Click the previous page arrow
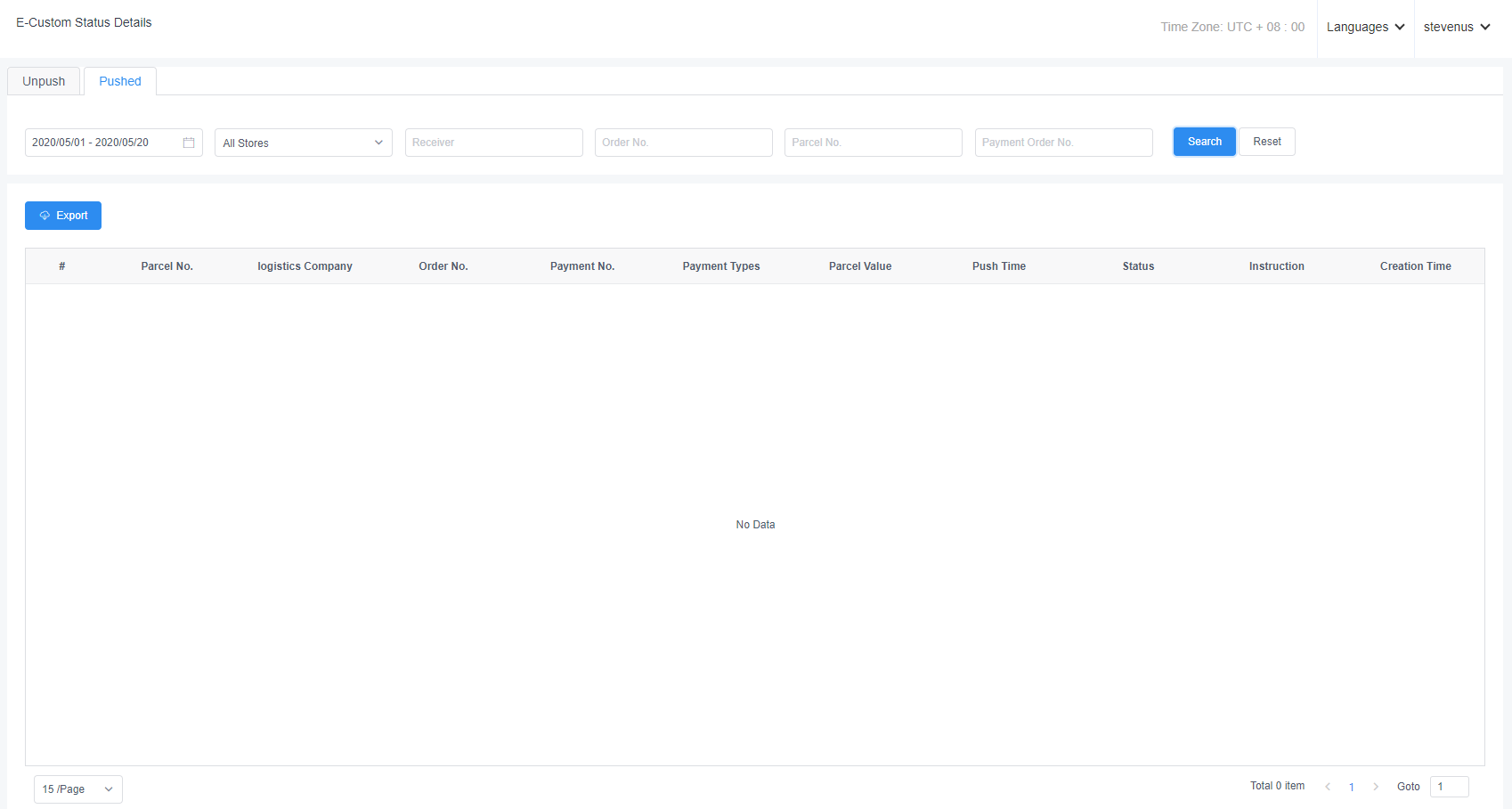The height and width of the screenshot is (809, 1512). pyautogui.click(x=1328, y=787)
